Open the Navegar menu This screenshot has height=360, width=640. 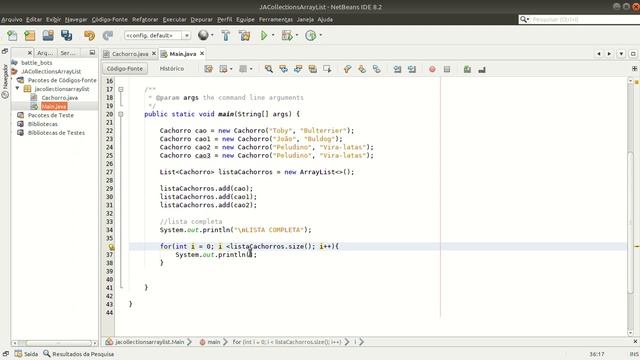tap(76, 19)
